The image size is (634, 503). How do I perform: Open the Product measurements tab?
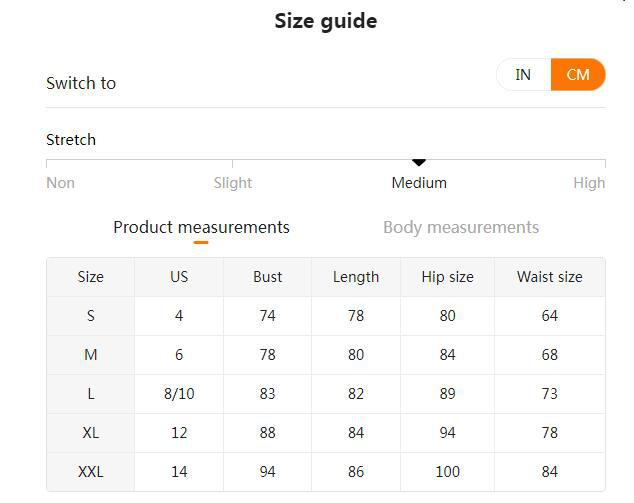(201, 227)
